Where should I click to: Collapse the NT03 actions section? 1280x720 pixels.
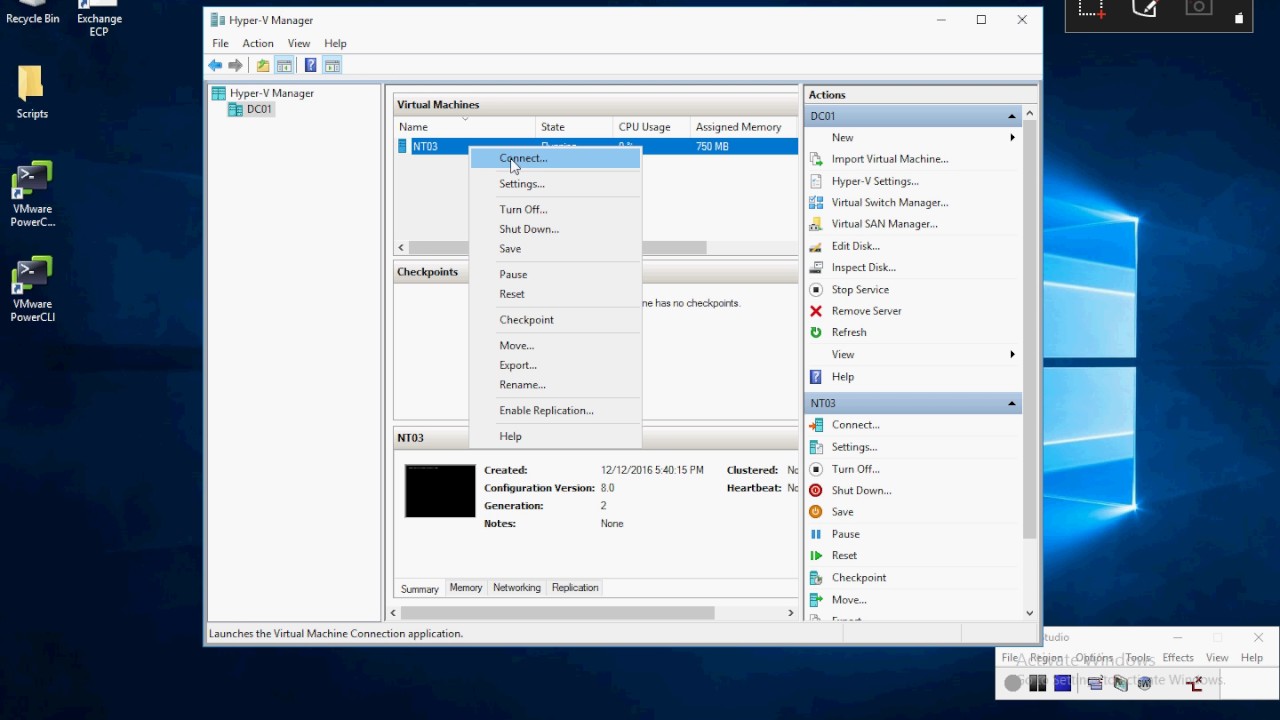pyautogui.click(x=1011, y=404)
